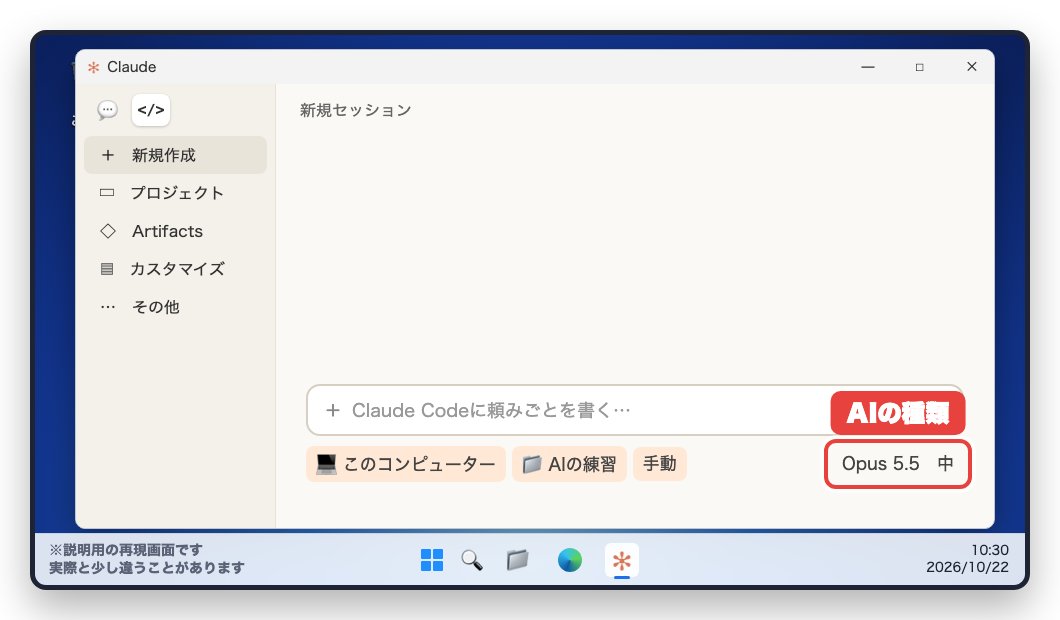
Task: Click the plus icon beside 新規作成
Action: [107, 155]
